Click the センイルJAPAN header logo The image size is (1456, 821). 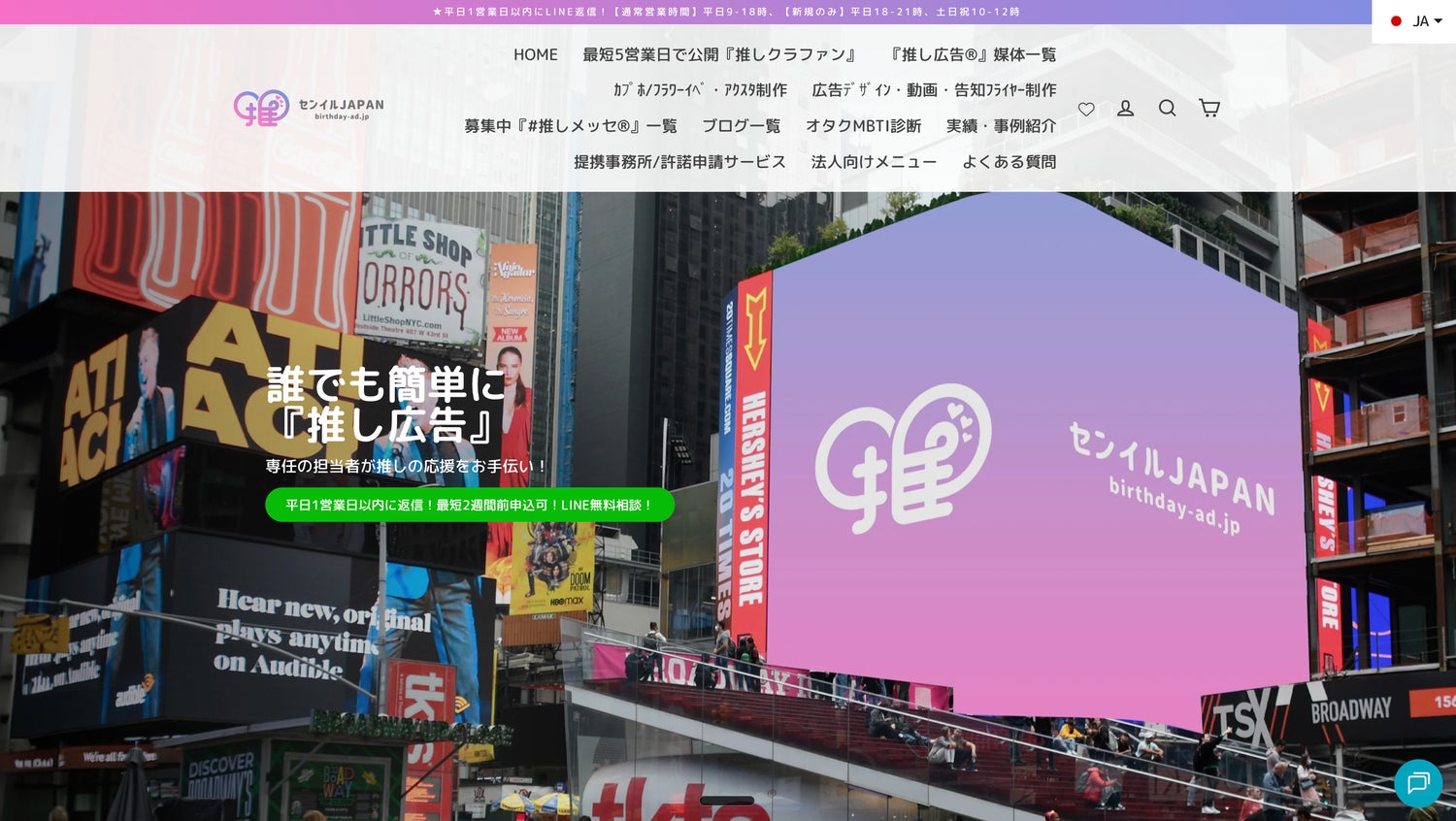[x=309, y=108]
